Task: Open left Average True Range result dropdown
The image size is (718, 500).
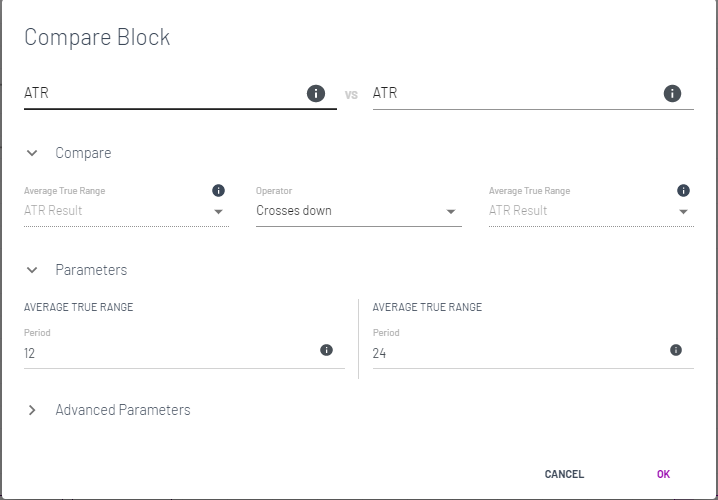Action: pos(126,211)
